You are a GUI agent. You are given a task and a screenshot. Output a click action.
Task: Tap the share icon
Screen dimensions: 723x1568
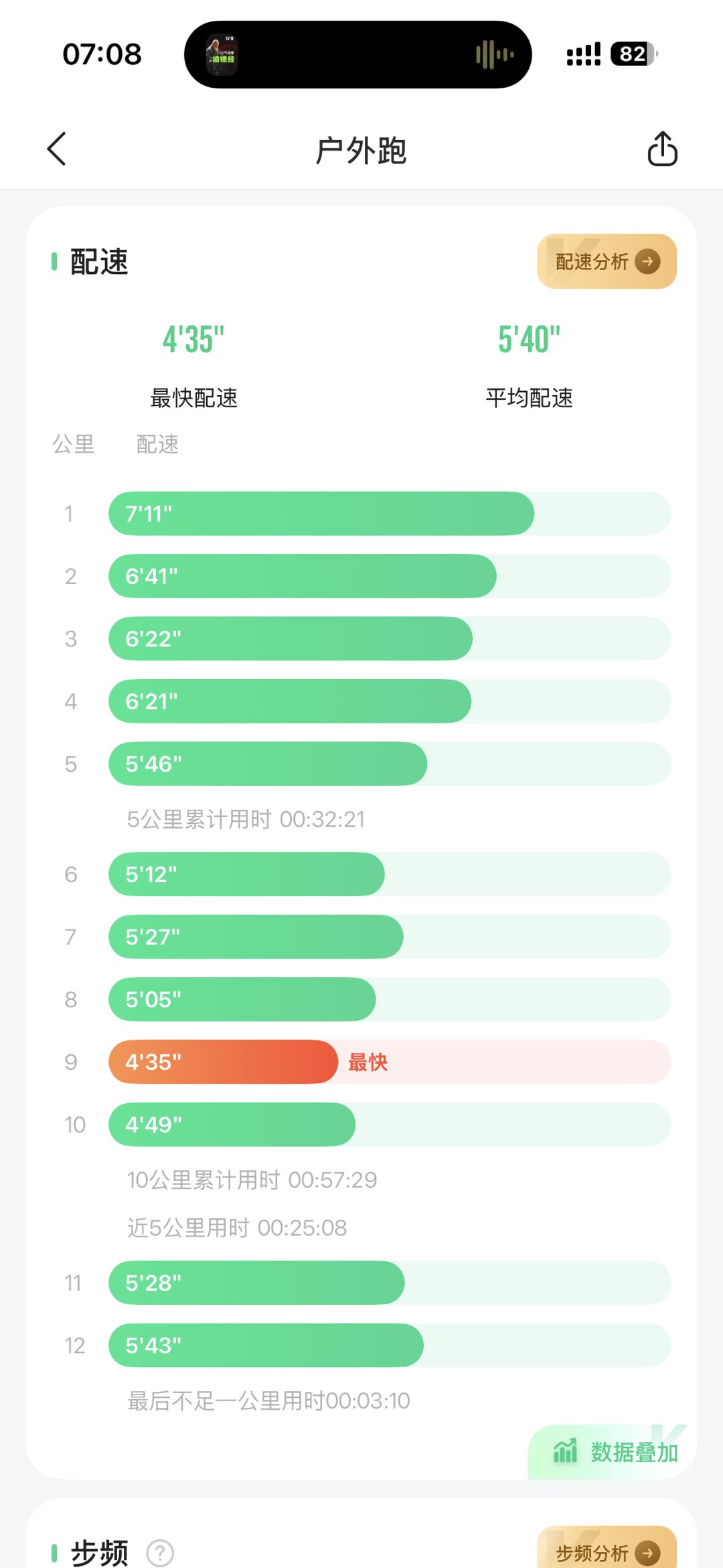(662, 149)
